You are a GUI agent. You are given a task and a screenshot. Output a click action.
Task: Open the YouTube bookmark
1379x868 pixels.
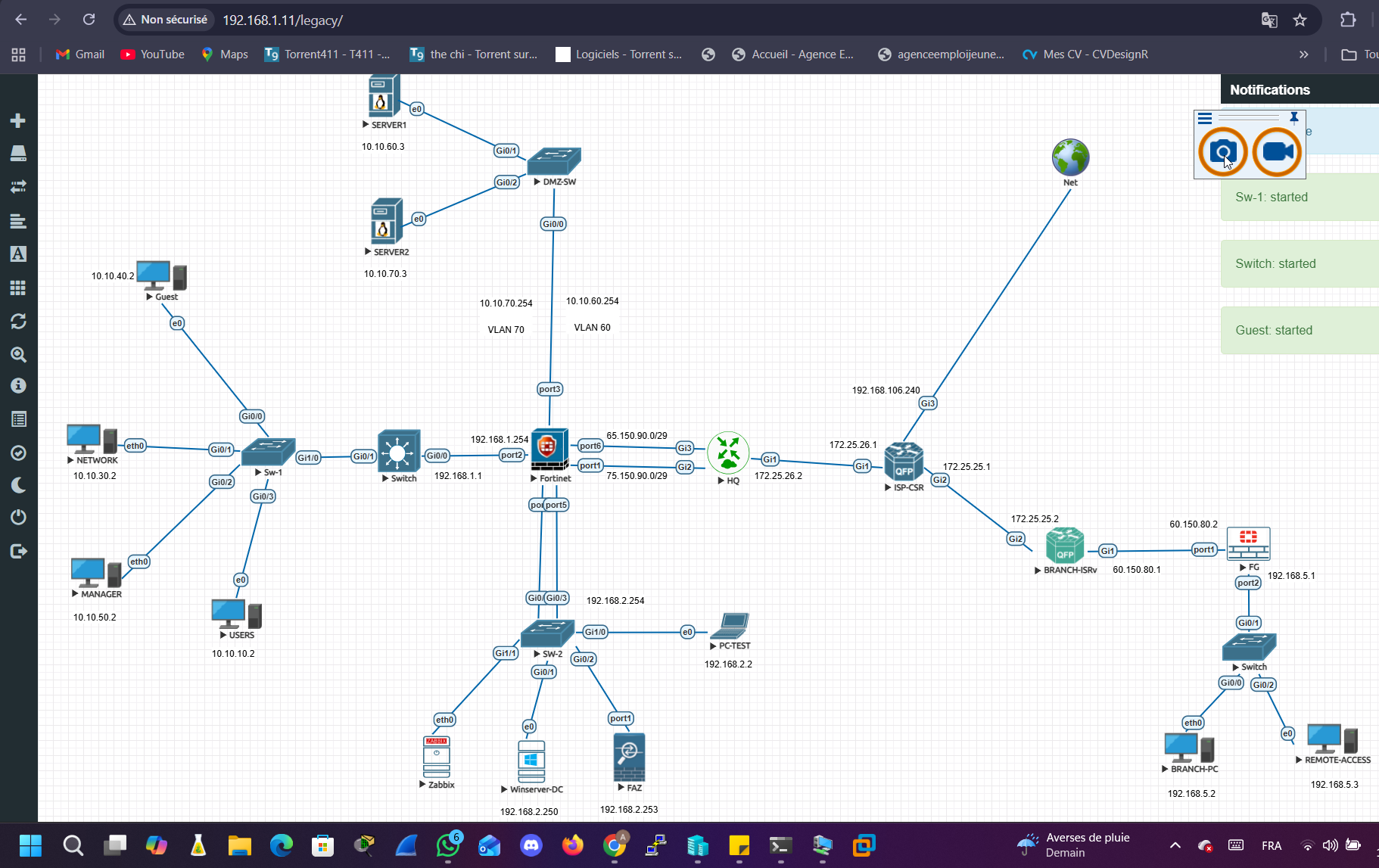tap(153, 54)
